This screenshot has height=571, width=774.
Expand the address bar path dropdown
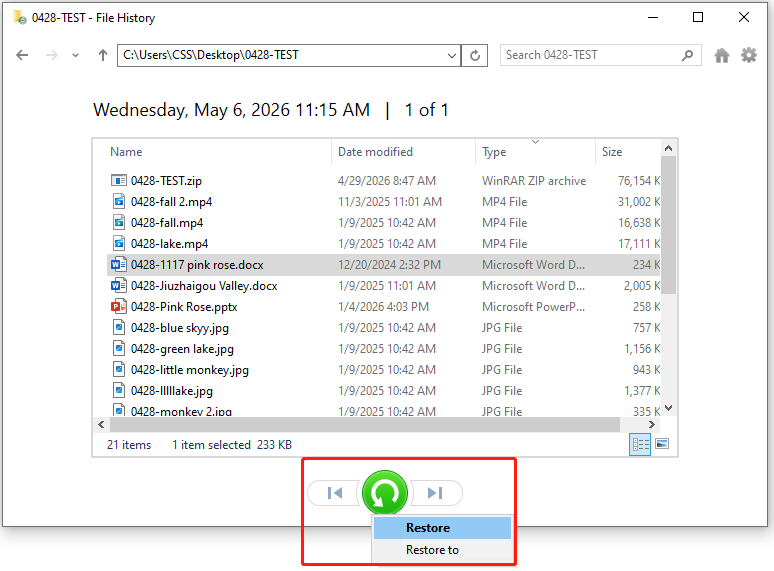tap(451, 55)
